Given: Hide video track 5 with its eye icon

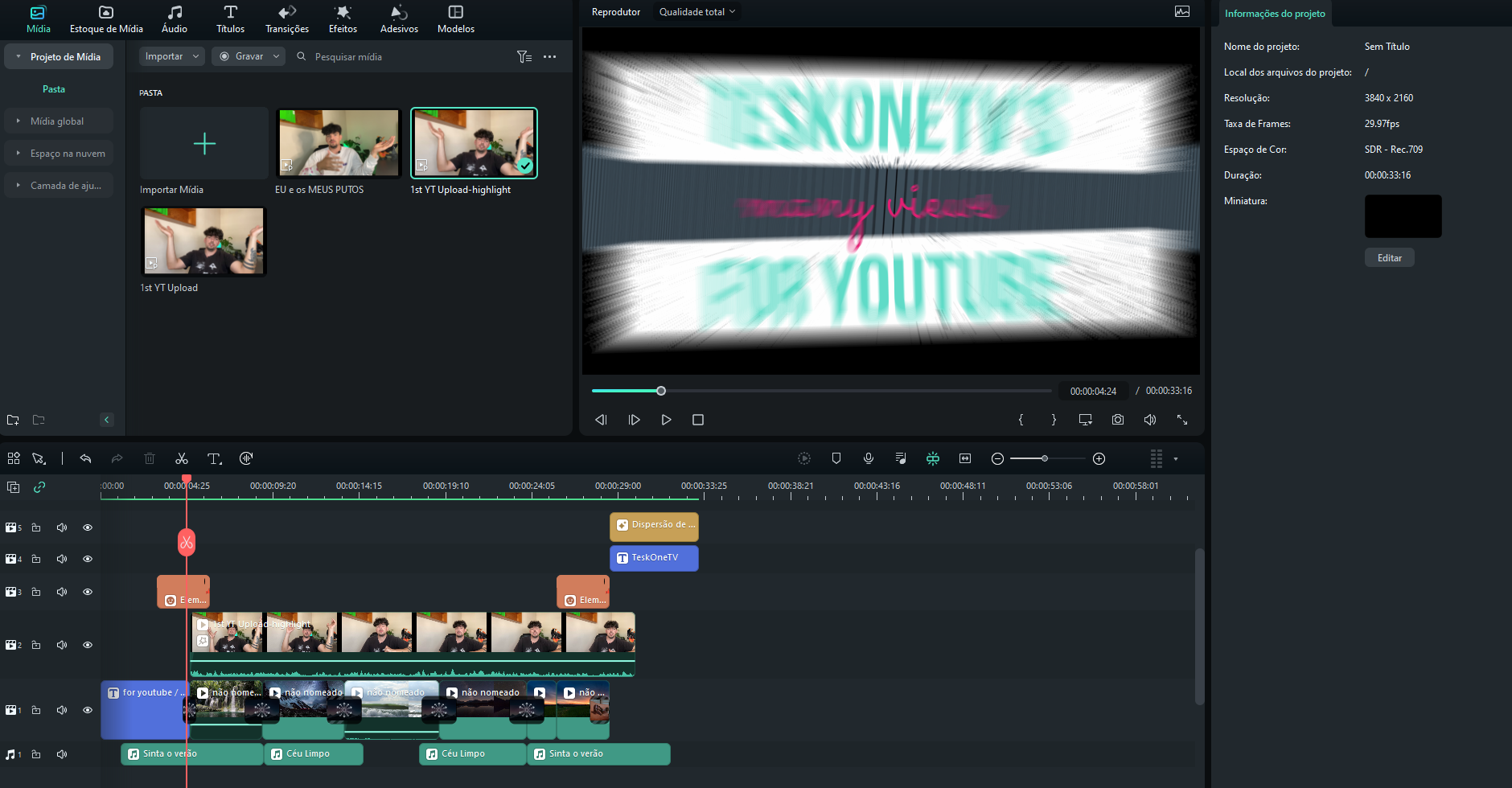Looking at the screenshot, I should [88, 527].
